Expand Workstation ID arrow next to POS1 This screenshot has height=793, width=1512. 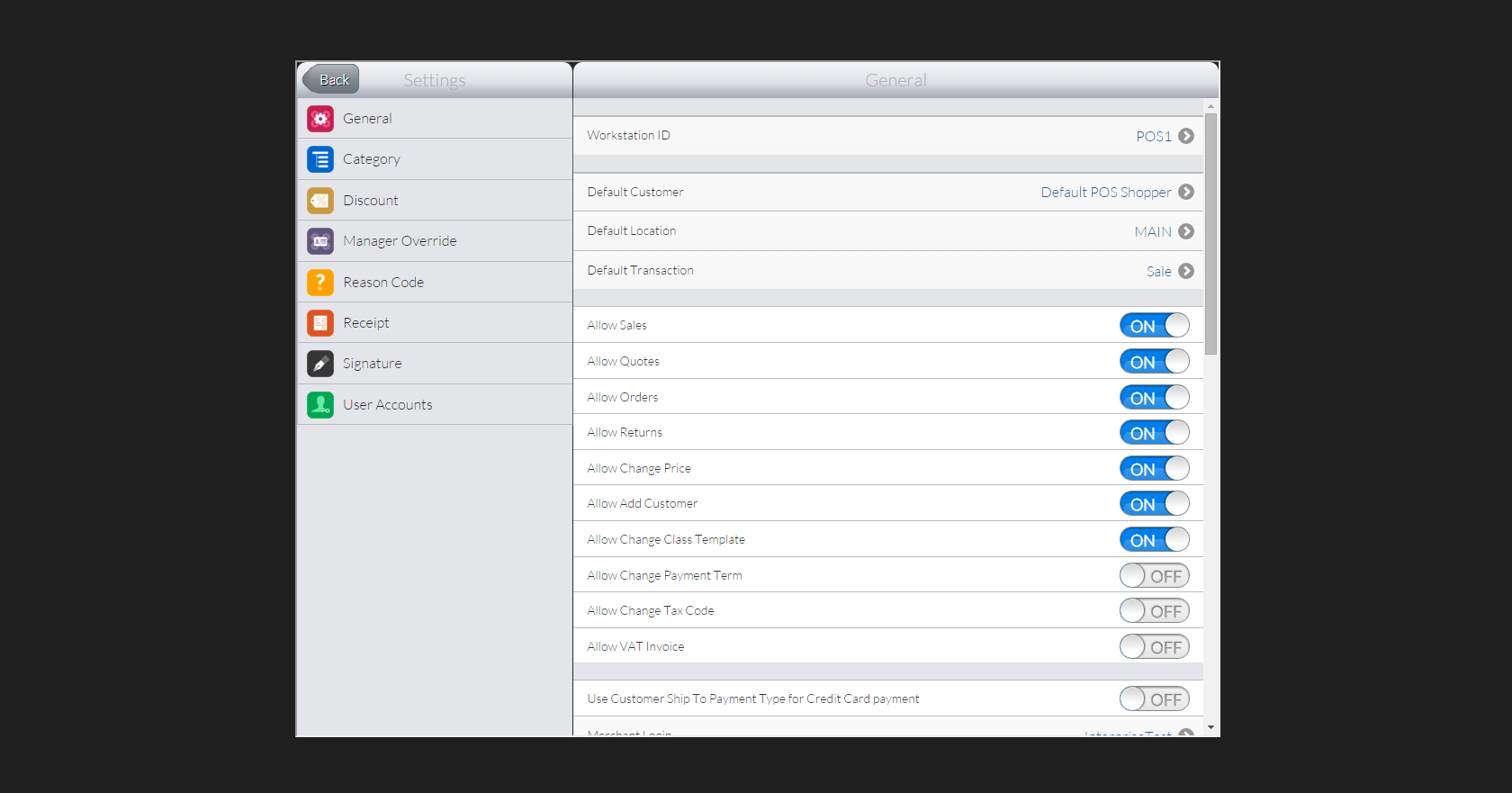1186,136
